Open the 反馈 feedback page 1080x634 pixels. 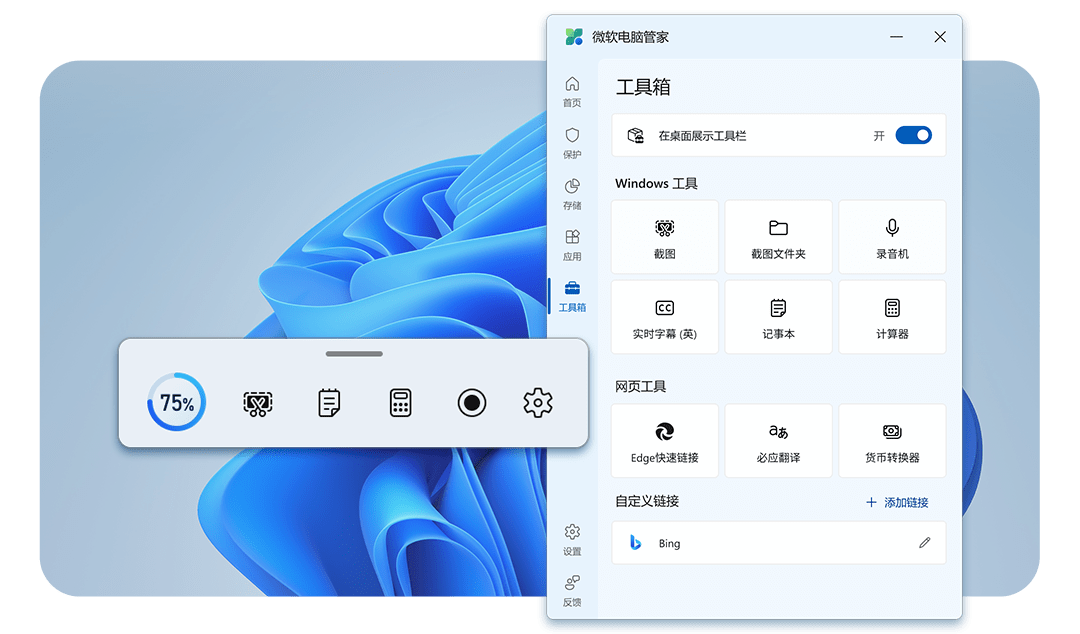click(x=572, y=591)
